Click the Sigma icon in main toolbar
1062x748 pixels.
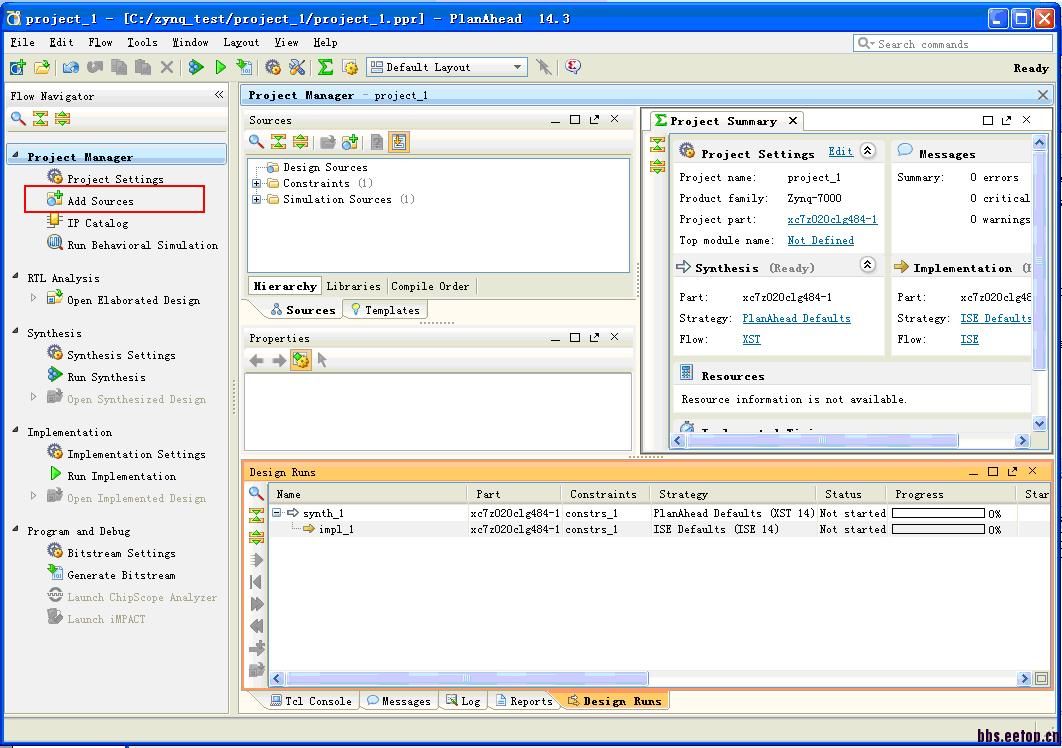coord(325,67)
